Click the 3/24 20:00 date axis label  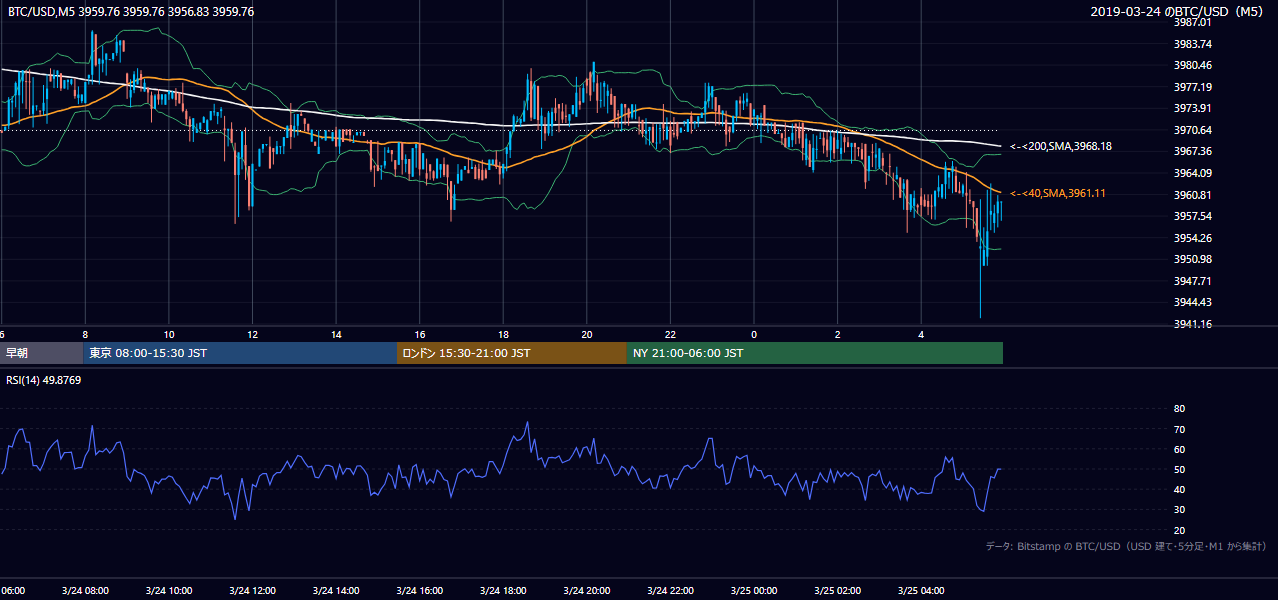pos(586,591)
